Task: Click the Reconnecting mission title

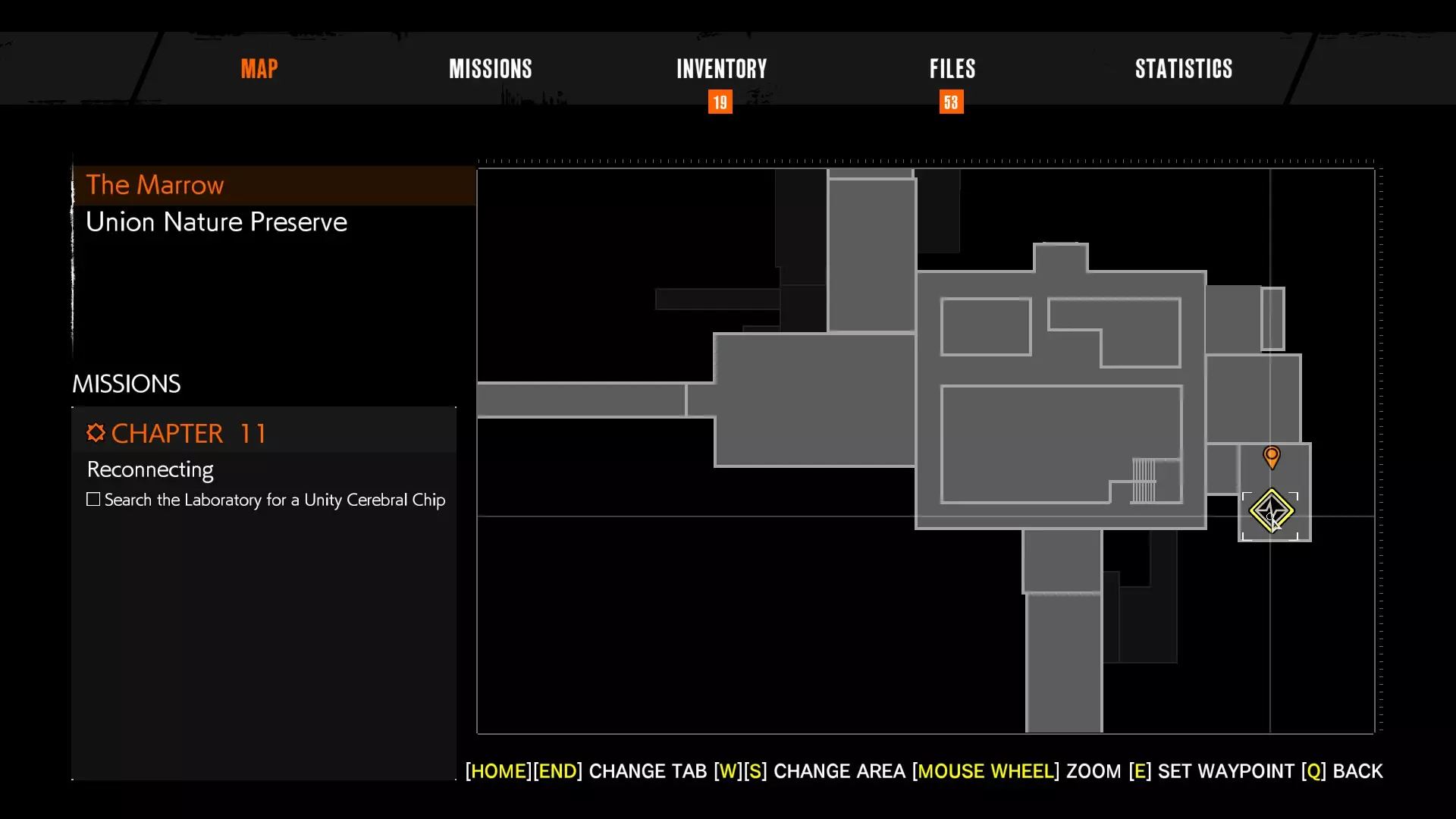Action: point(150,469)
